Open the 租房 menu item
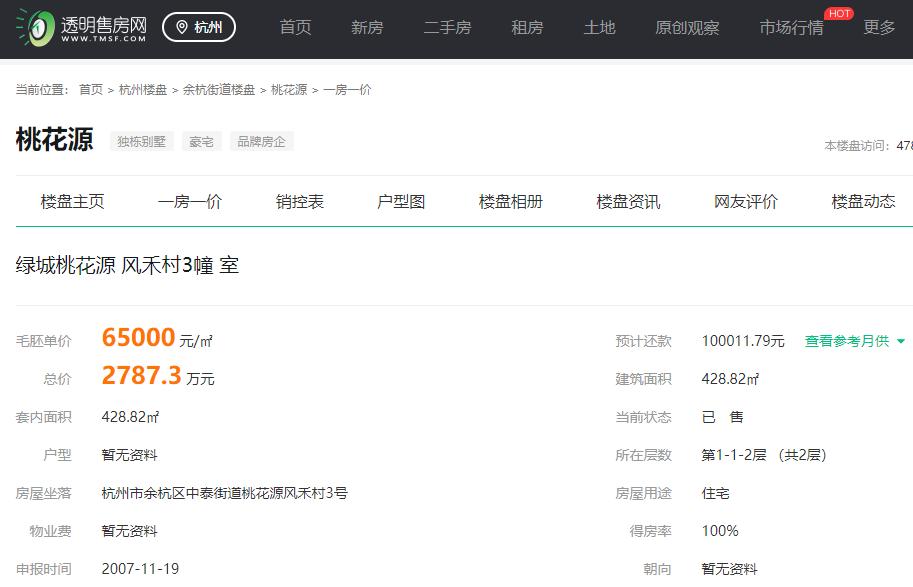 pyautogui.click(x=527, y=28)
